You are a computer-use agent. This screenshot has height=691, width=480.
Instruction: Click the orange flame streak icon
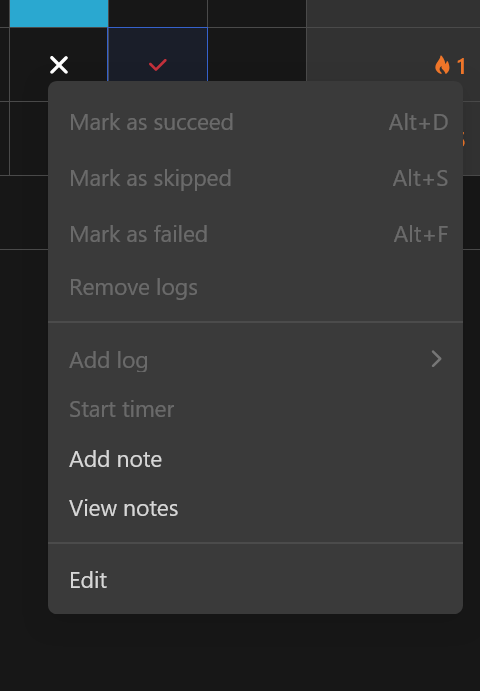442,65
